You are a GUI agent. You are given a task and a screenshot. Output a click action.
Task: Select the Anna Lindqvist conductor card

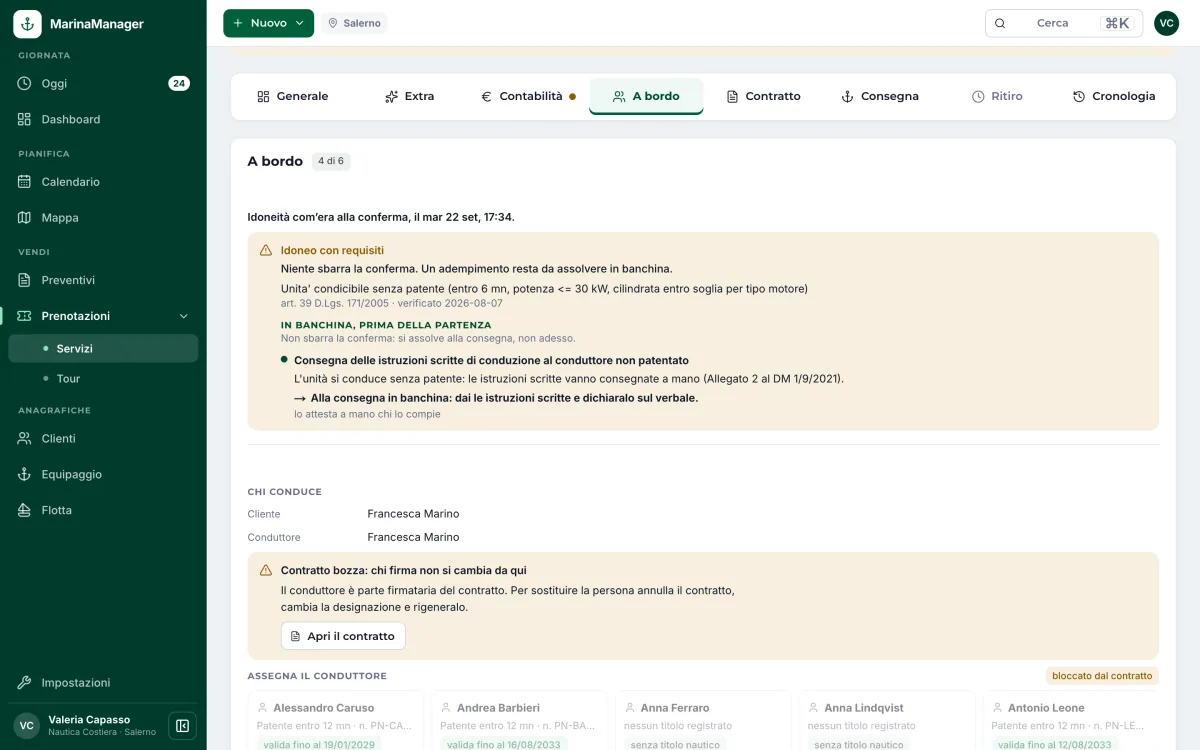tap(887, 720)
